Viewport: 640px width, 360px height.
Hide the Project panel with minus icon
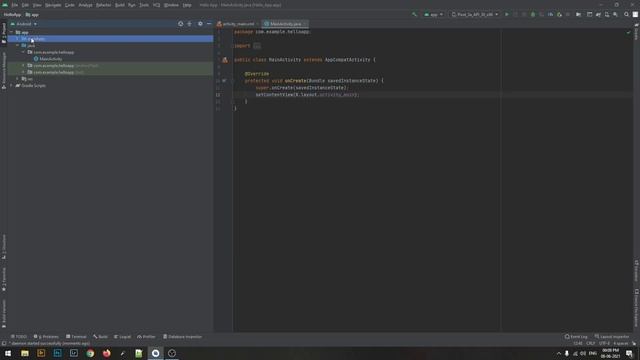pyautogui.click(x=209, y=24)
